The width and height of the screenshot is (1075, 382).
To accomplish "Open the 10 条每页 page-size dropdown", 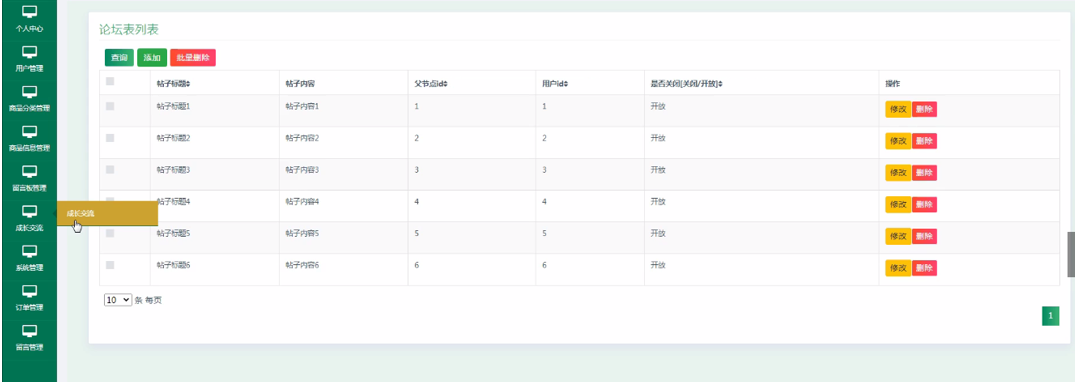I will [118, 300].
